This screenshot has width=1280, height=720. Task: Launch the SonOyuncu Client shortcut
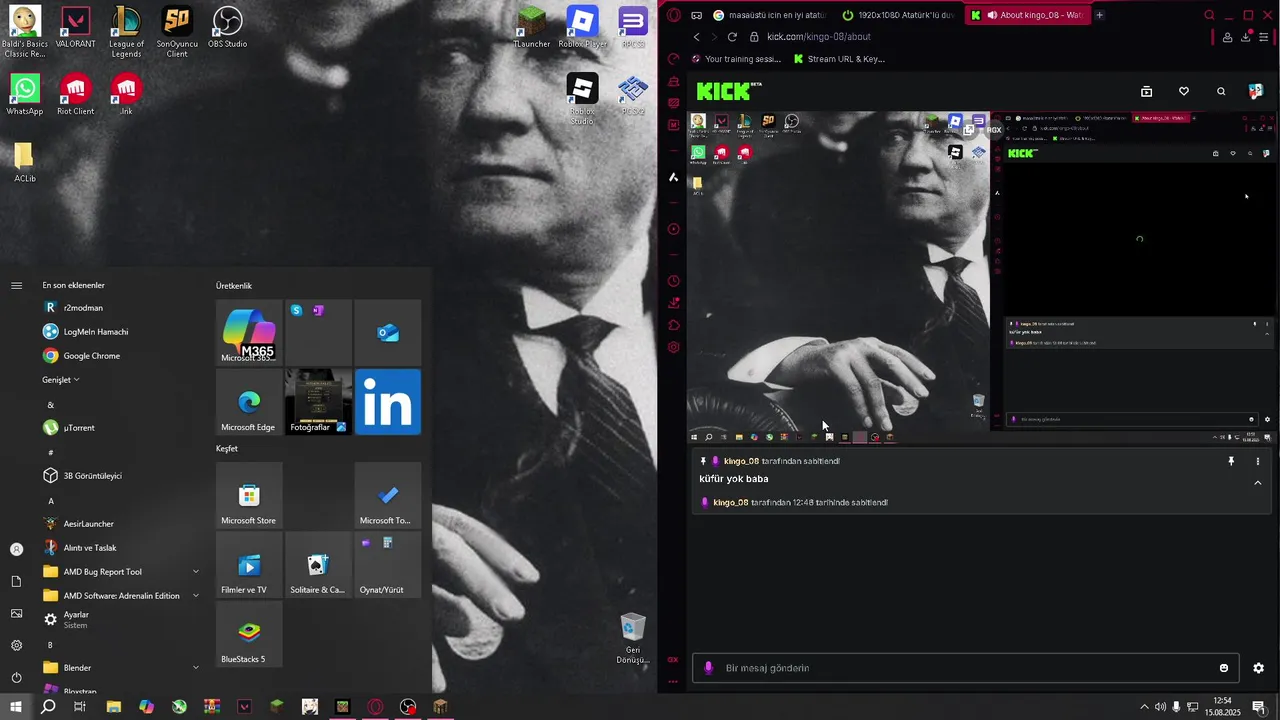click(x=176, y=32)
